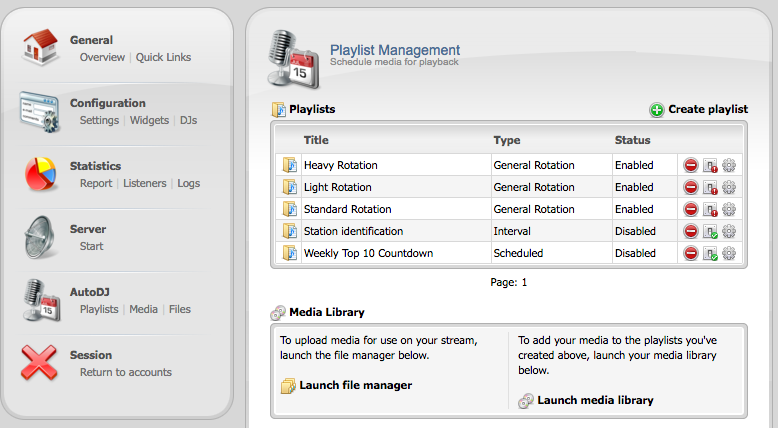Open settings gear for Weekly Top 10 Countdown

[729, 253]
